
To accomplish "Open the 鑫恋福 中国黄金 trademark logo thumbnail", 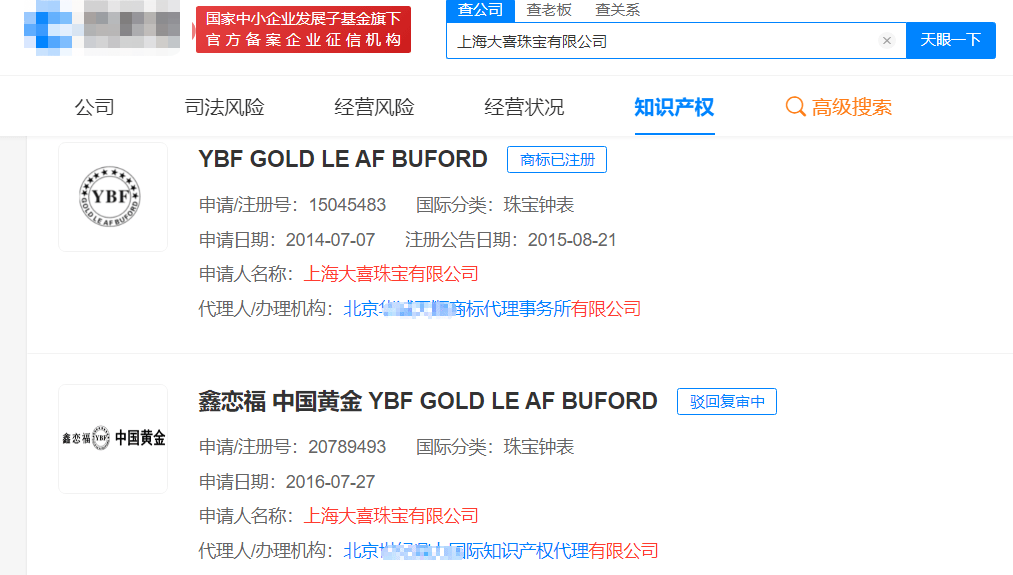I will [x=113, y=439].
